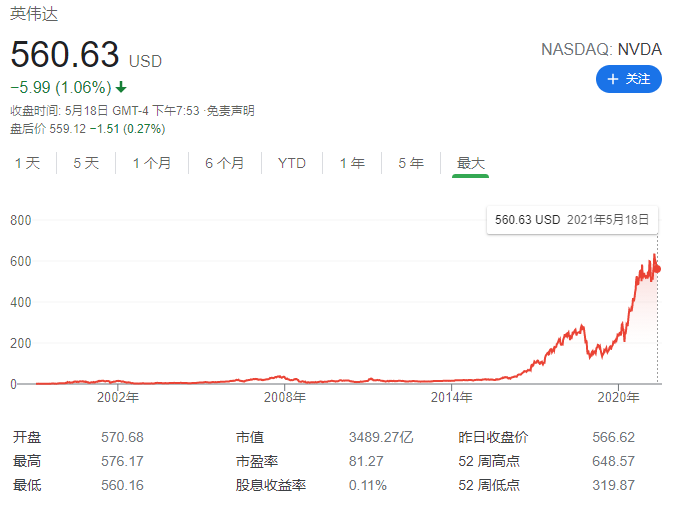
Task: Click the blue 关注 follow button
Action: (629, 79)
